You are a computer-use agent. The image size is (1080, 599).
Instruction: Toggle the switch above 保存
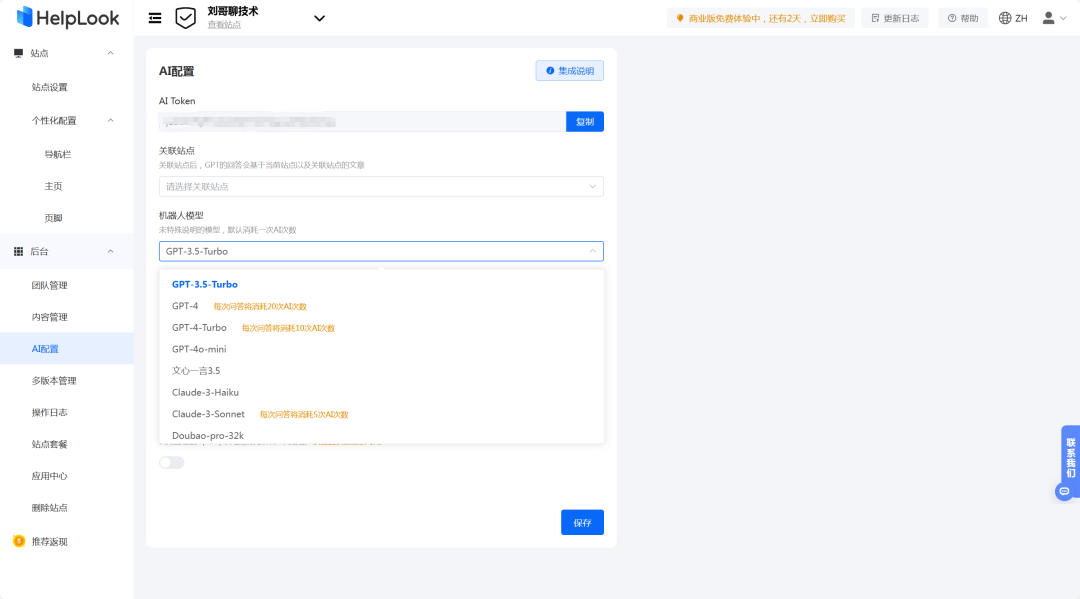click(x=172, y=463)
